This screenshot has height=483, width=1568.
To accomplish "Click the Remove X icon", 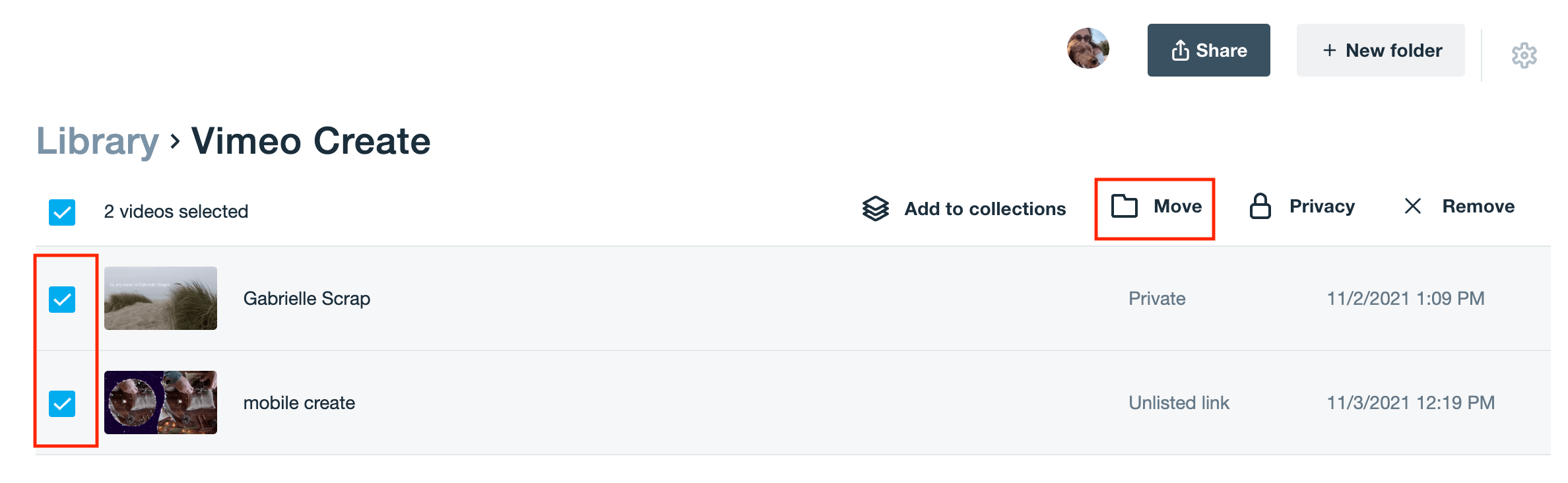I will click(1413, 207).
